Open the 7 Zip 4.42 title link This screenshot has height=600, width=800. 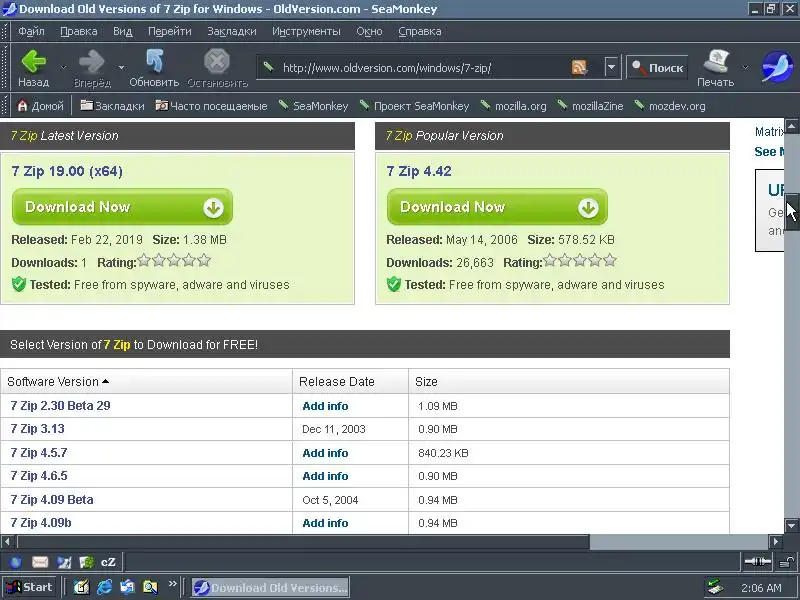coord(419,171)
